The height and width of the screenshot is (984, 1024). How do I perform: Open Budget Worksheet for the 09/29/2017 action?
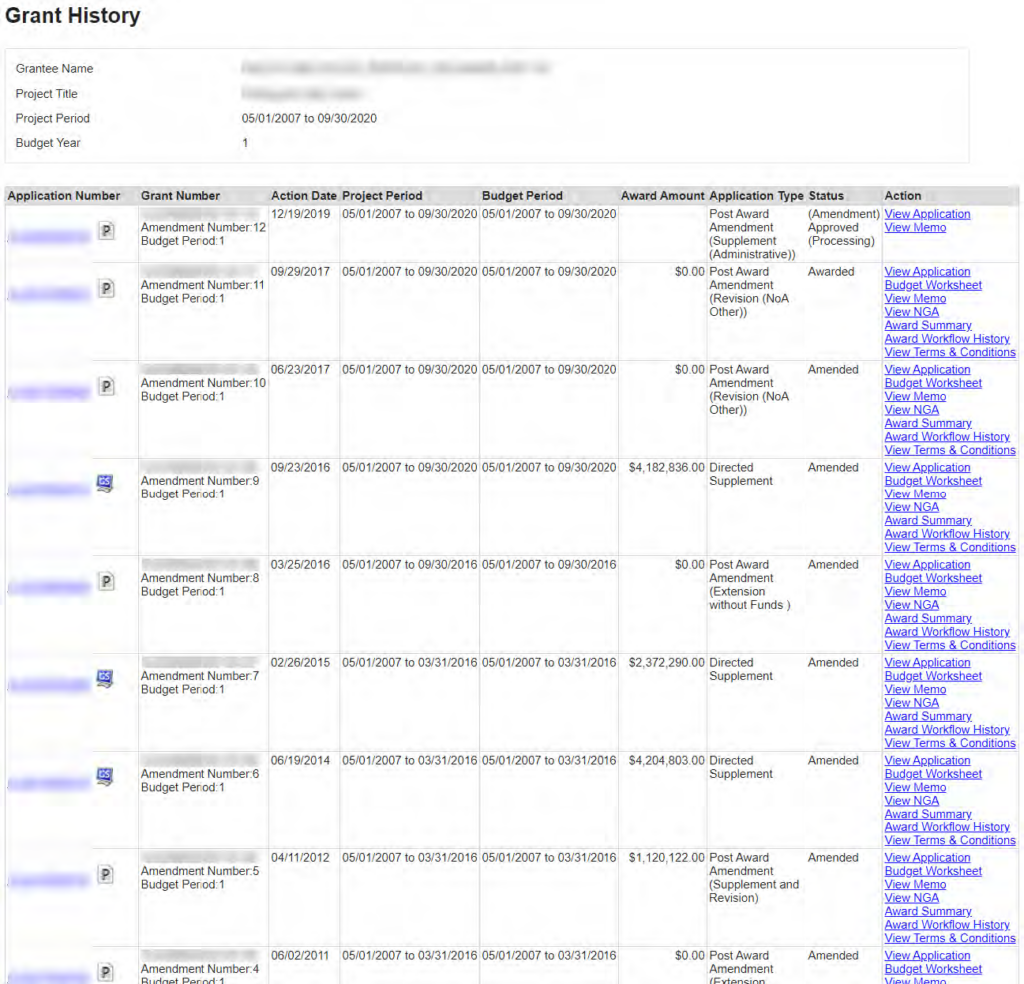(x=933, y=285)
